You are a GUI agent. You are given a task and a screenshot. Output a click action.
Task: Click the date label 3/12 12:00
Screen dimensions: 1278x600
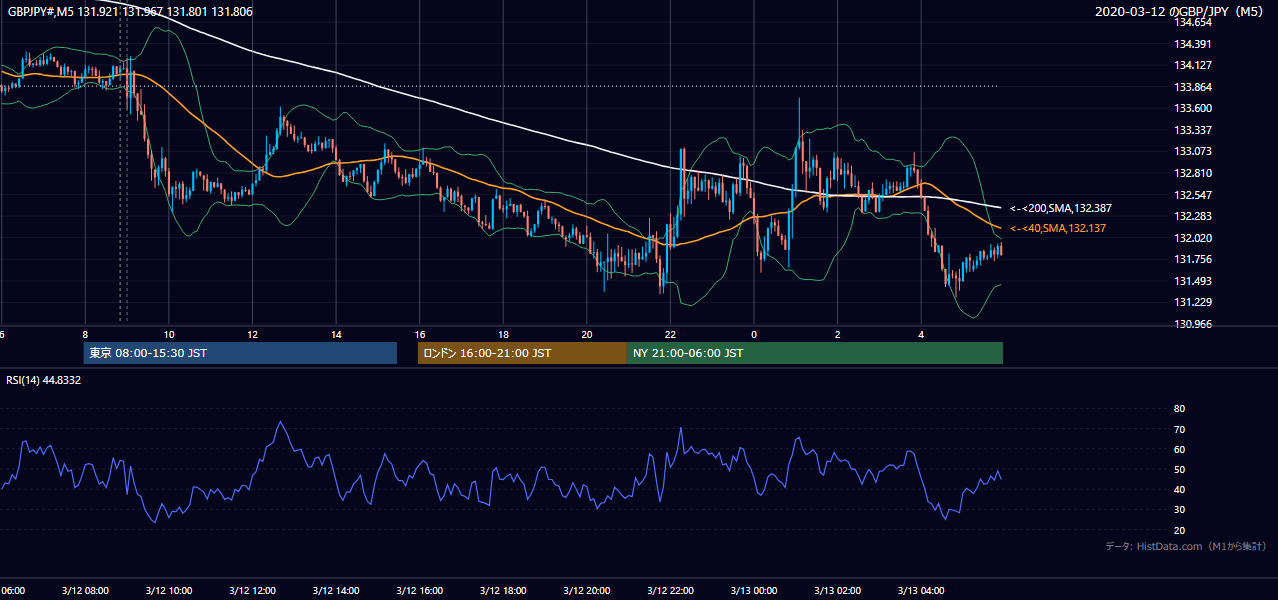point(252,590)
